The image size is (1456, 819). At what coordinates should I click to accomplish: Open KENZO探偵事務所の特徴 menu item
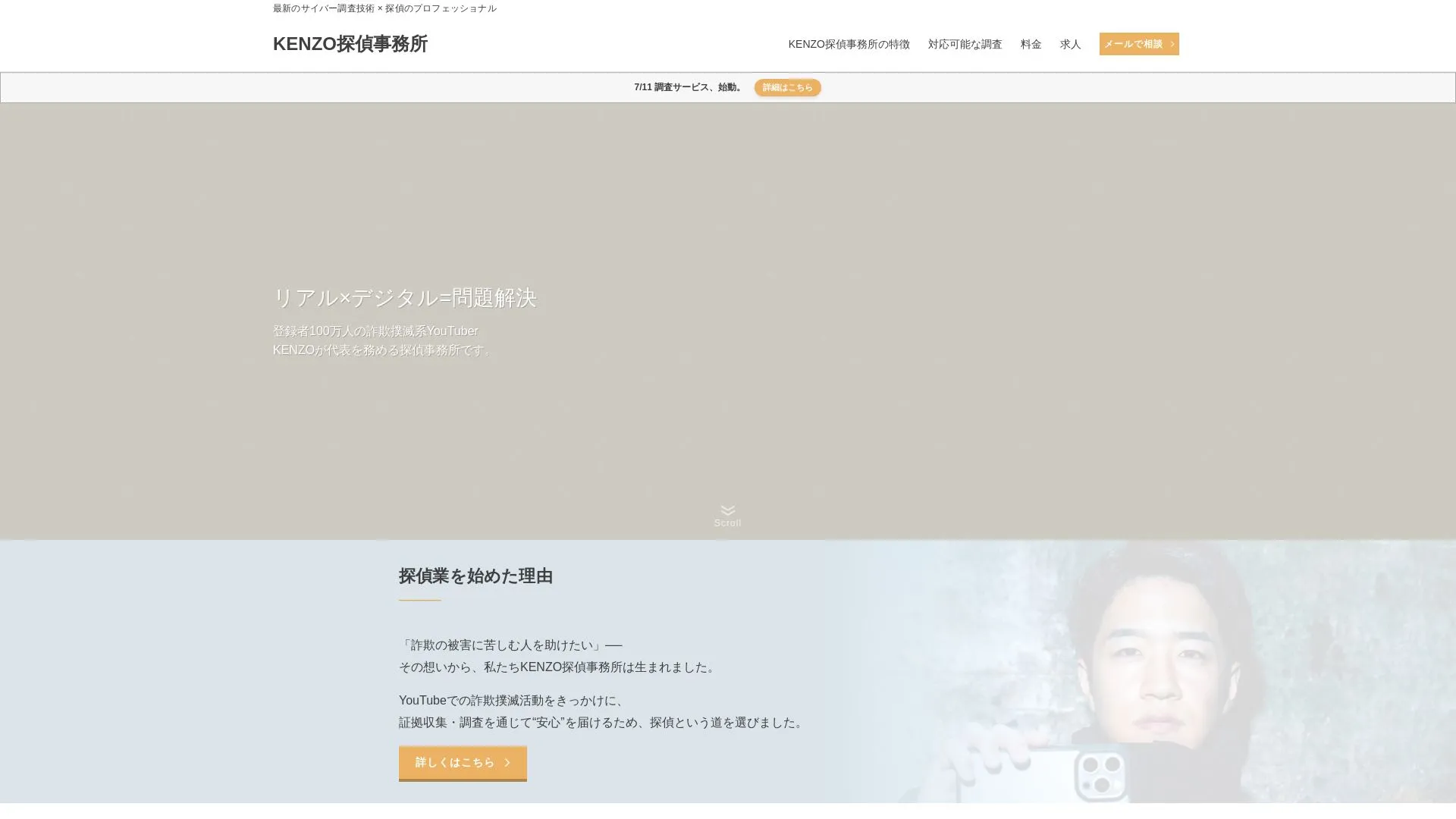click(x=849, y=44)
